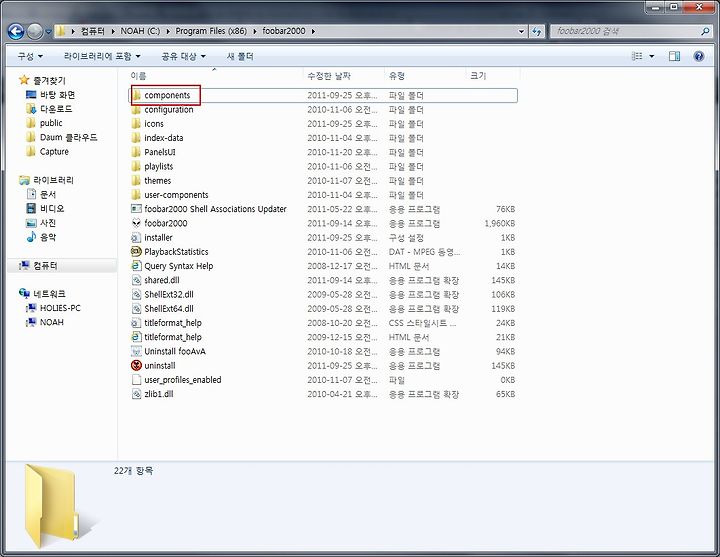Select HOLIES-PC under network
This screenshot has width=720, height=557.
[x=53, y=308]
